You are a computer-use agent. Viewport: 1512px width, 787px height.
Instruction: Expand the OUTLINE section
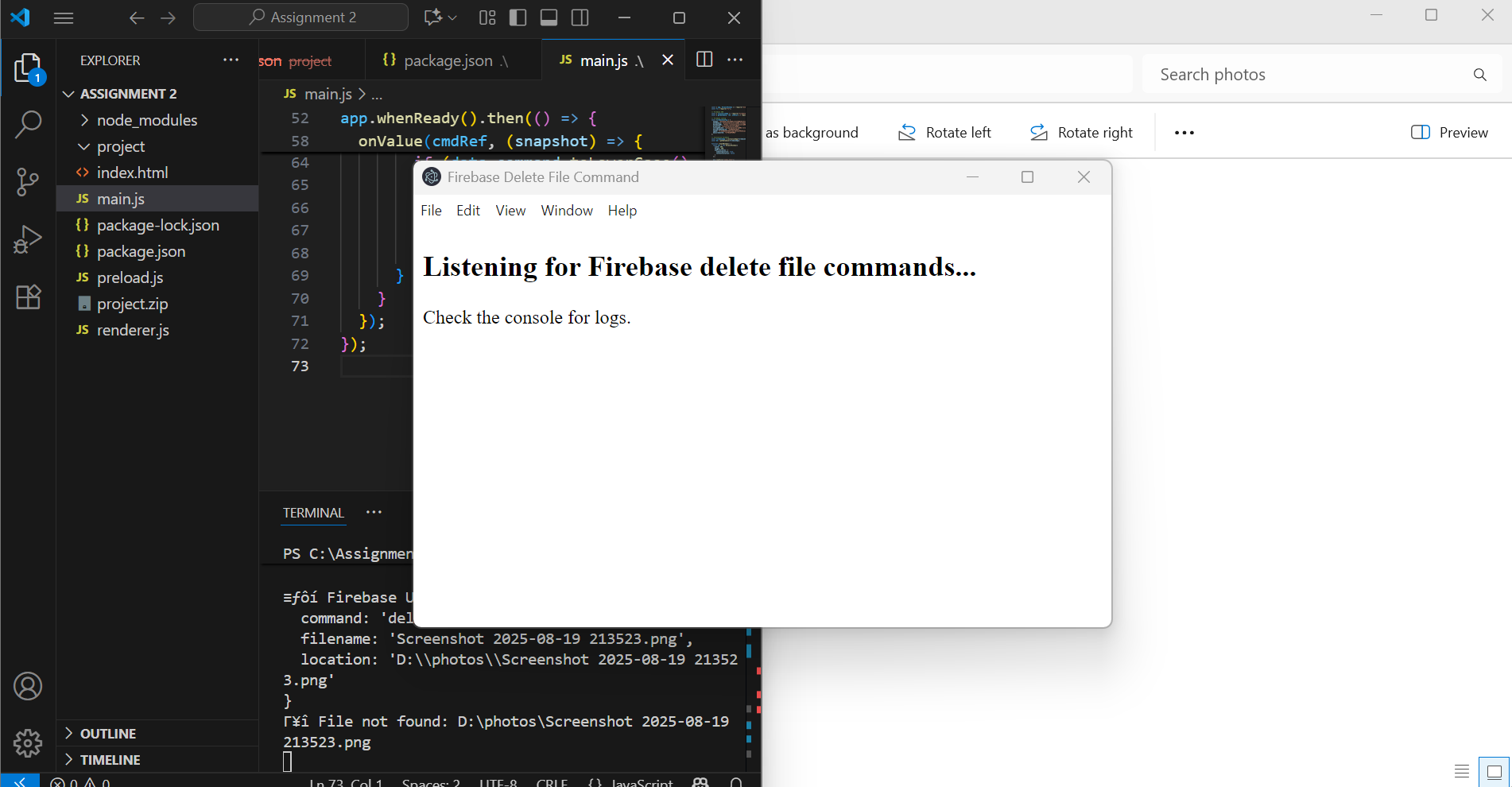point(107,734)
